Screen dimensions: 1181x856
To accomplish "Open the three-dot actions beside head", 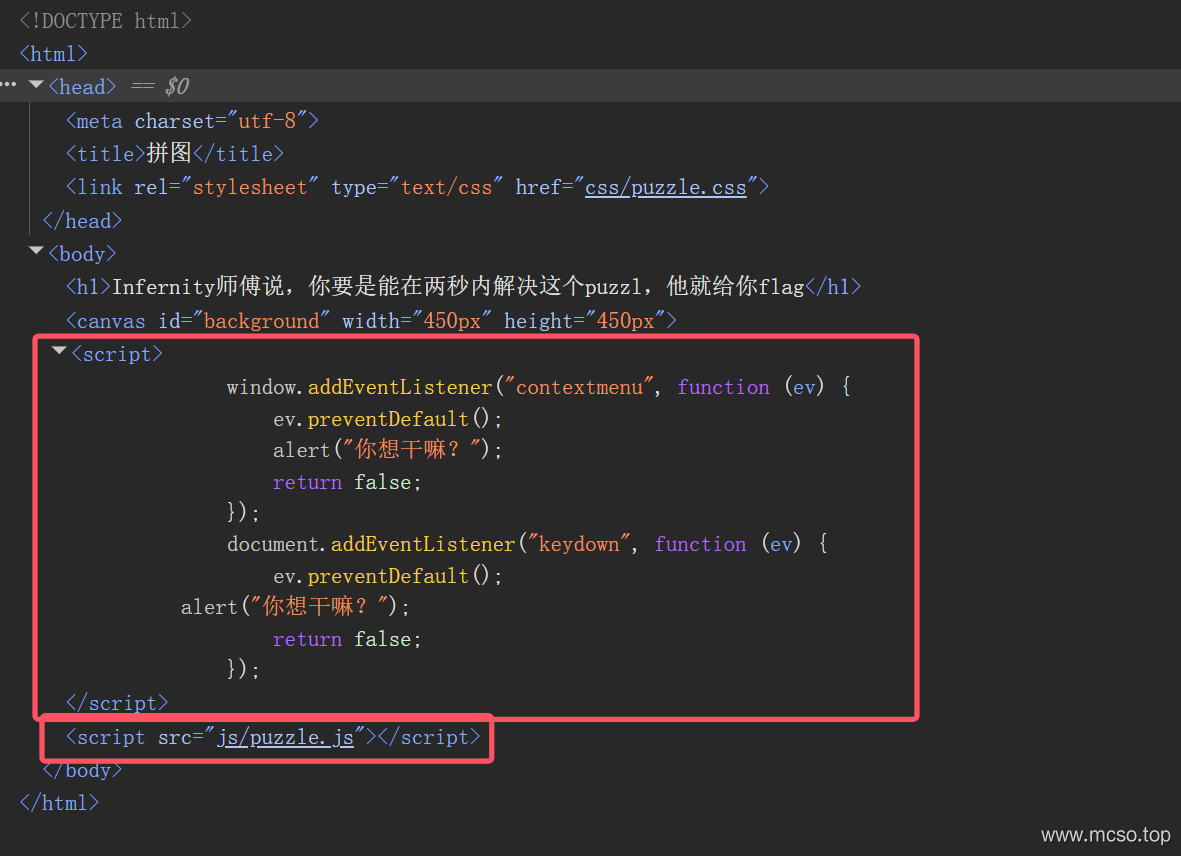I will click(x=9, y=84).
